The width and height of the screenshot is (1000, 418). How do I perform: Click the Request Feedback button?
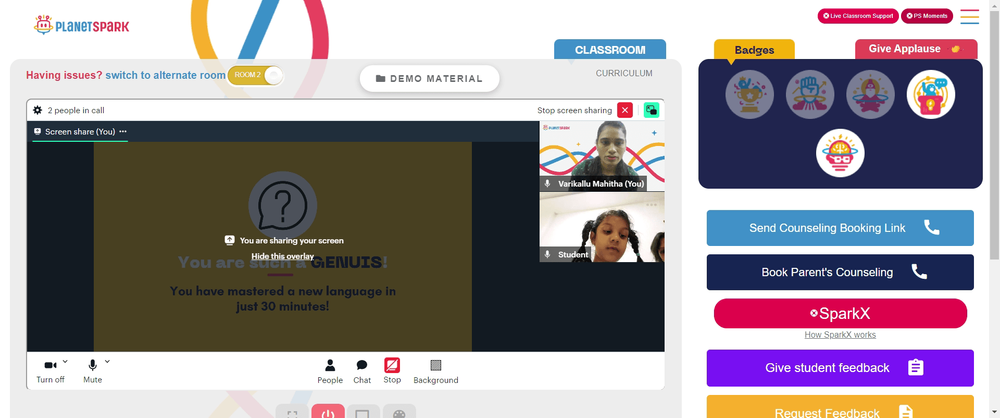point(840,408)
